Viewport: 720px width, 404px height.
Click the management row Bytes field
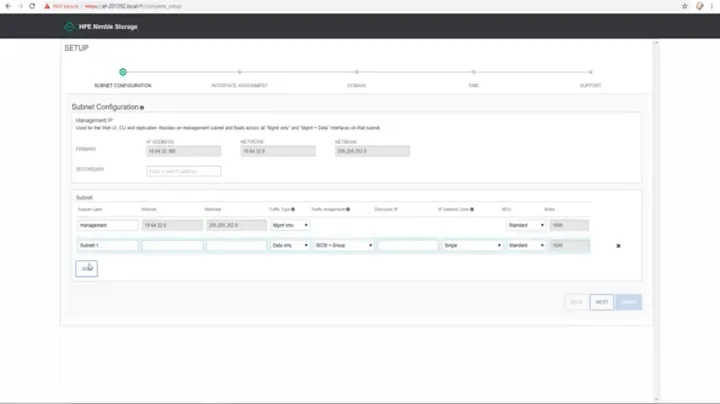[569, 225]
